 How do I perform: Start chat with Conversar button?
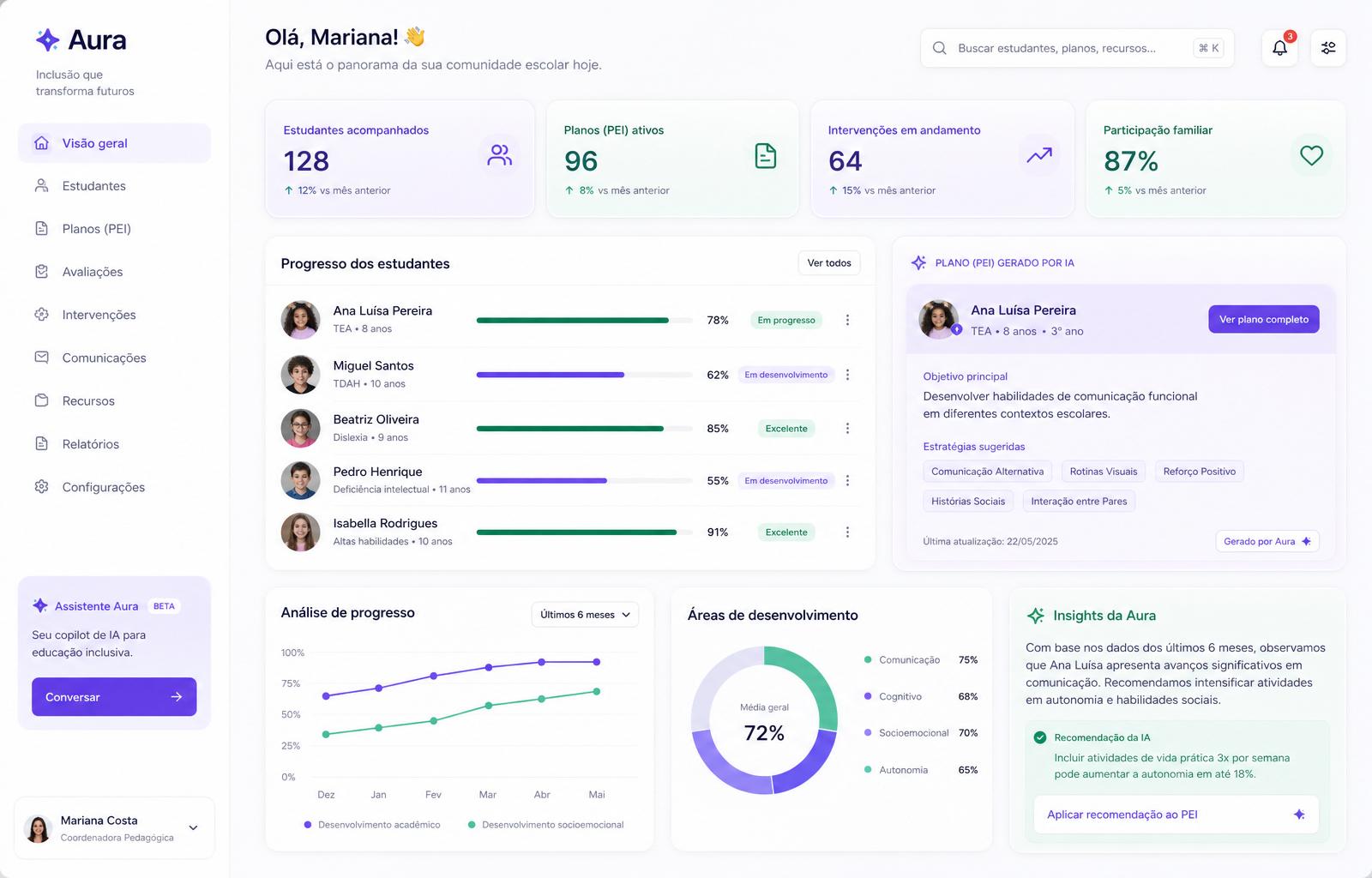point(114,696)
